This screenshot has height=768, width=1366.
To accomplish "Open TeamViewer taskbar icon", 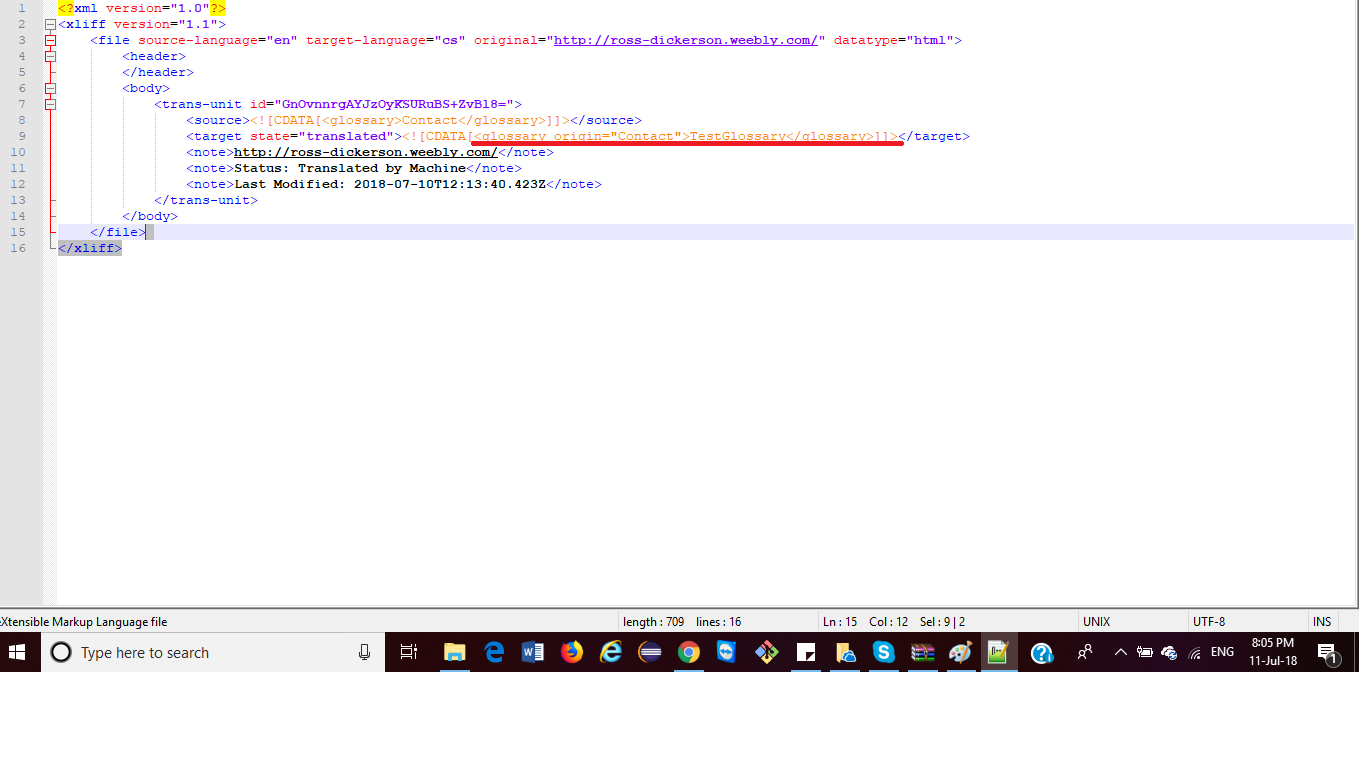I will (x=726, y=653).
